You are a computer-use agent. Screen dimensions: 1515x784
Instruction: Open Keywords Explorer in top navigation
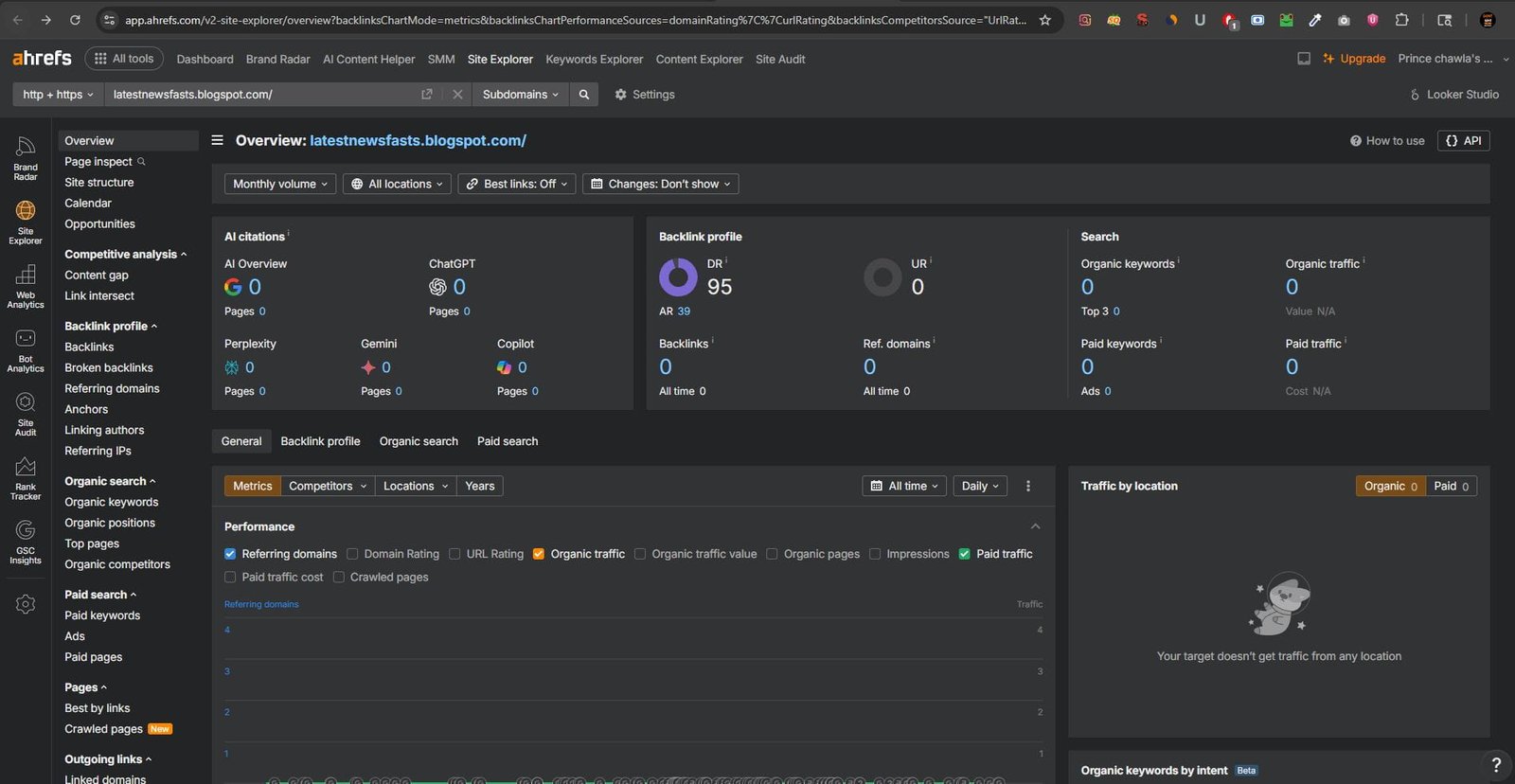595,59
